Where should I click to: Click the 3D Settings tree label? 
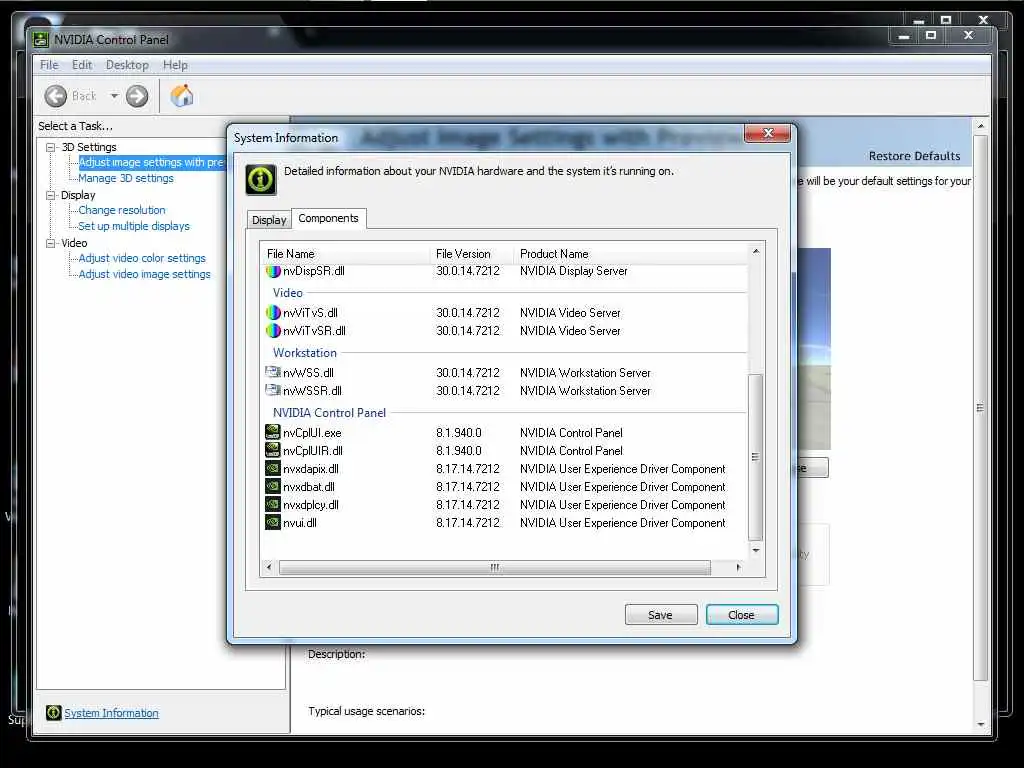pyautogui.click(x=89, y=147)
